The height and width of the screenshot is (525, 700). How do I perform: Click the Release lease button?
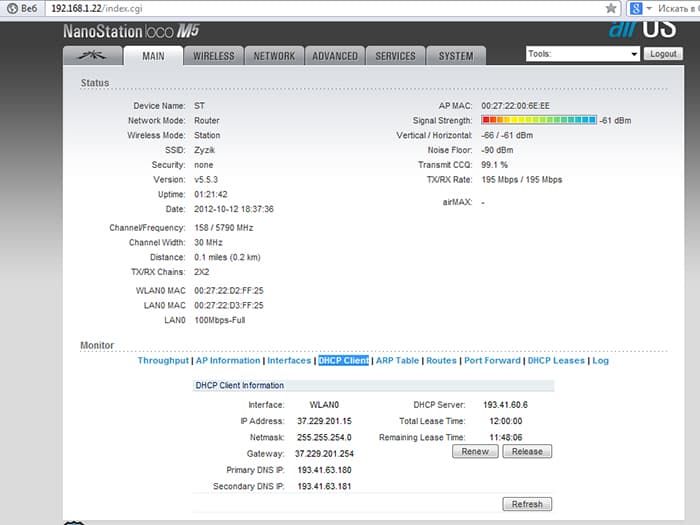tap(527, 451)
